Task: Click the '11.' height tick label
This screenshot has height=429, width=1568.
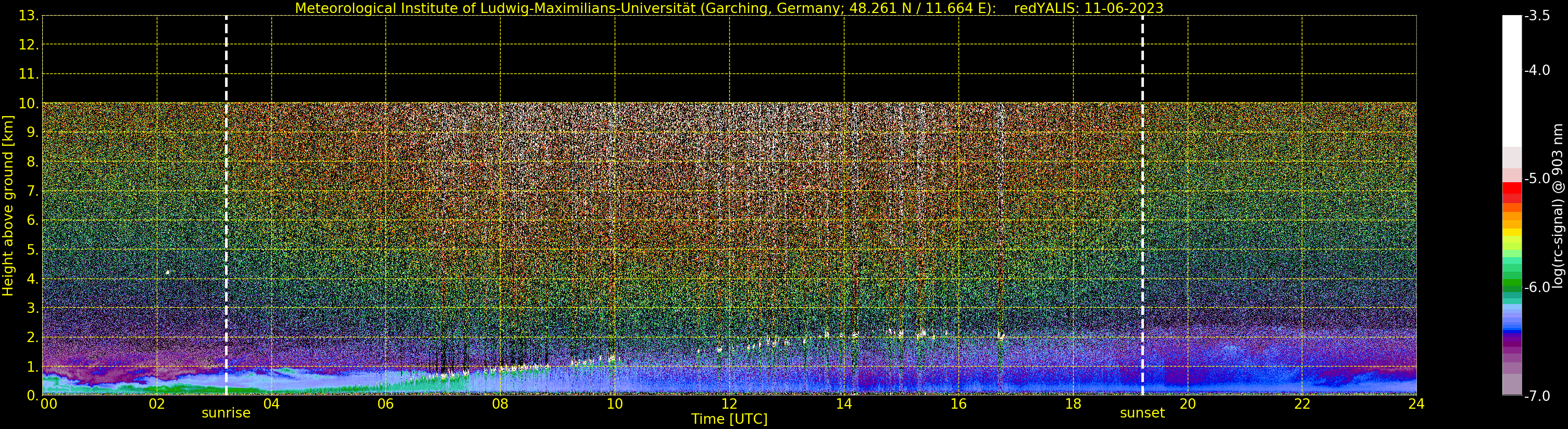Action: click(x=29, y=74)
